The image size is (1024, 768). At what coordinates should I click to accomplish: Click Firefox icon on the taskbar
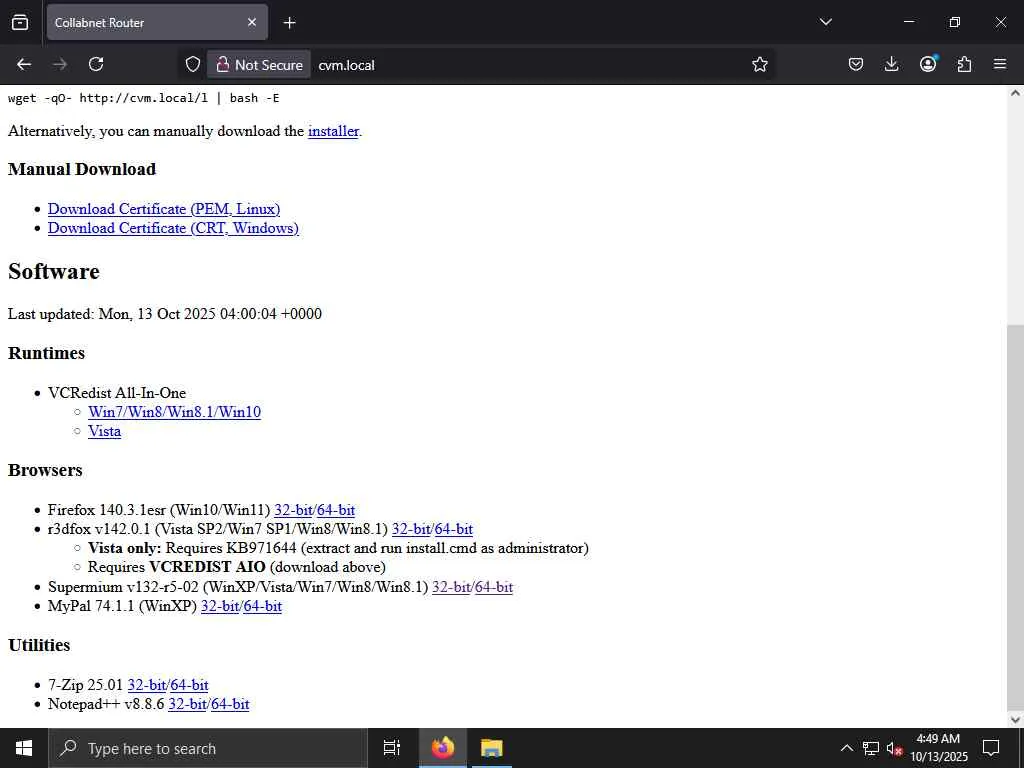(443, 748)
